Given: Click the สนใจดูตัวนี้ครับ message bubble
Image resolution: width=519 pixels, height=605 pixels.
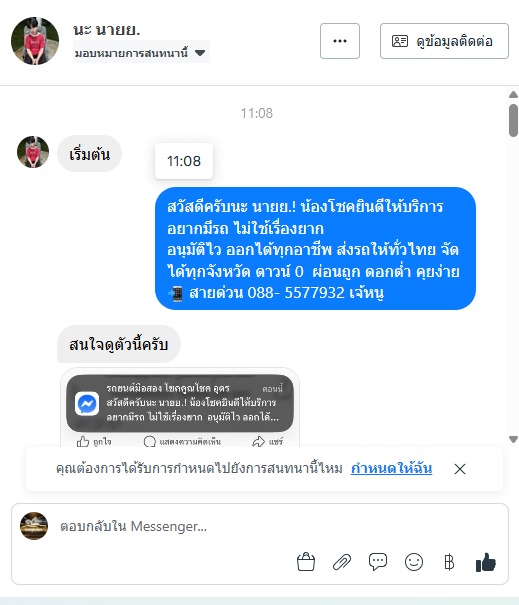Looking at the screenshot, I should click(x=119, y=344).
